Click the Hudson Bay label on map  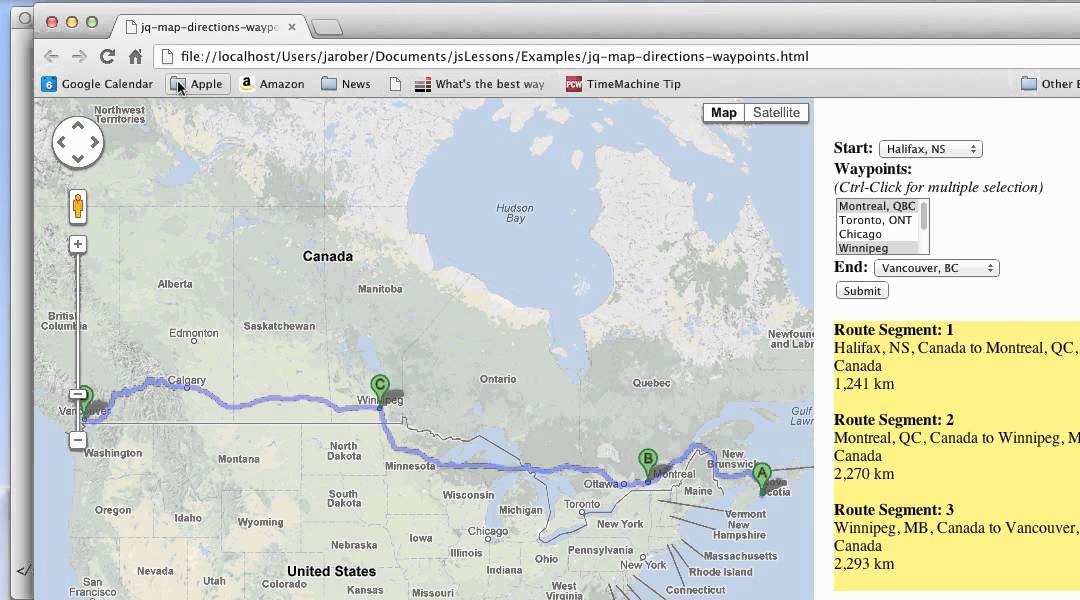pos(515,213)
